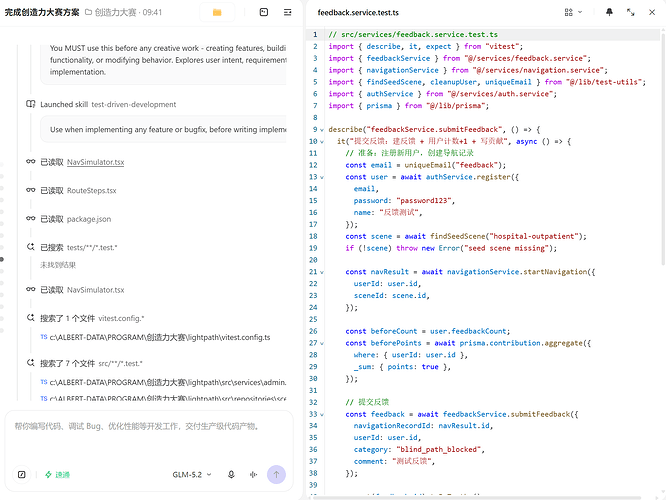Viewport: 666px width, 500px height.
Task: Send message with the purple arrow button
Action: coord(277,475)
